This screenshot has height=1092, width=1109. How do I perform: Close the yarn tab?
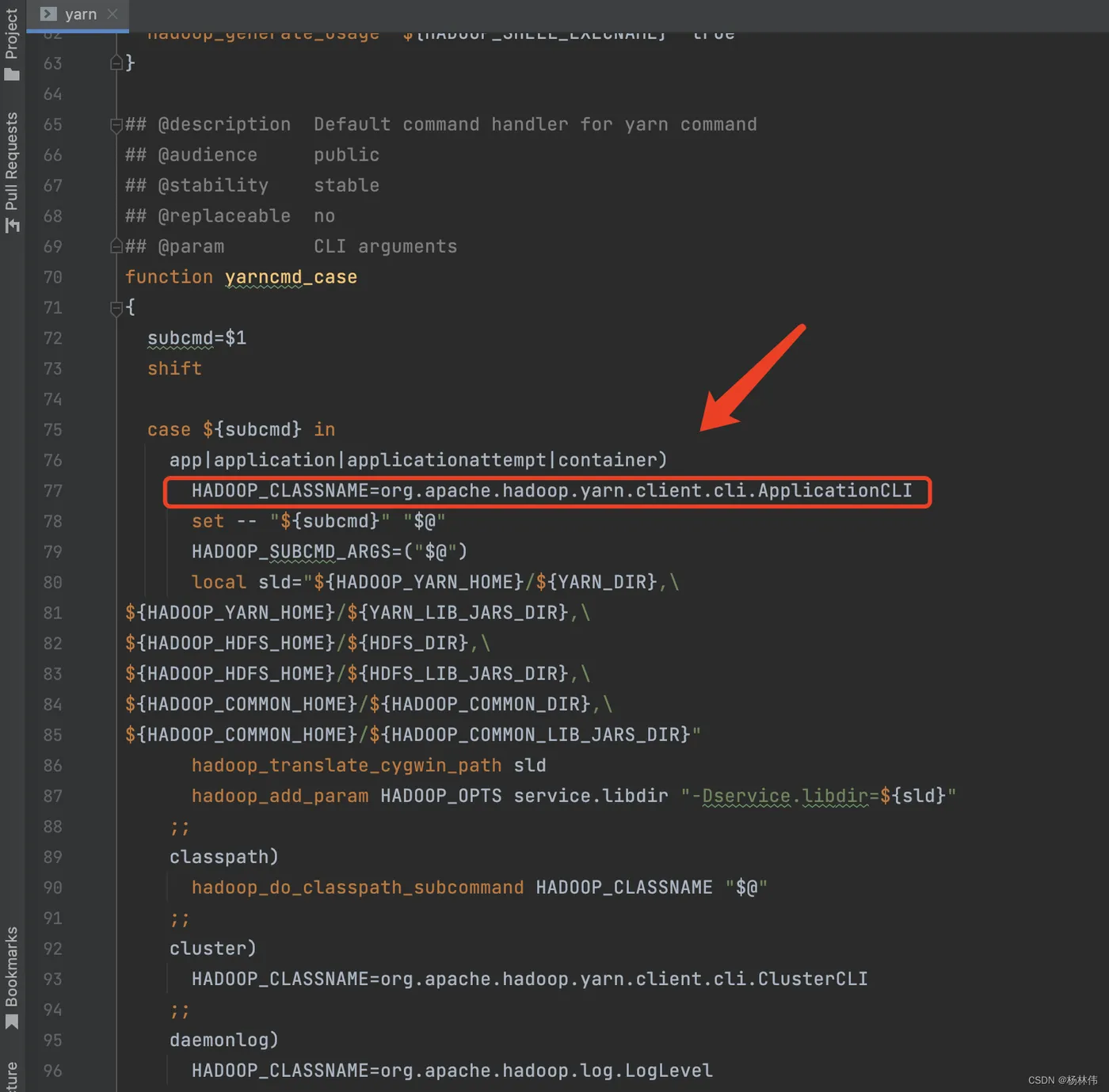112,14
